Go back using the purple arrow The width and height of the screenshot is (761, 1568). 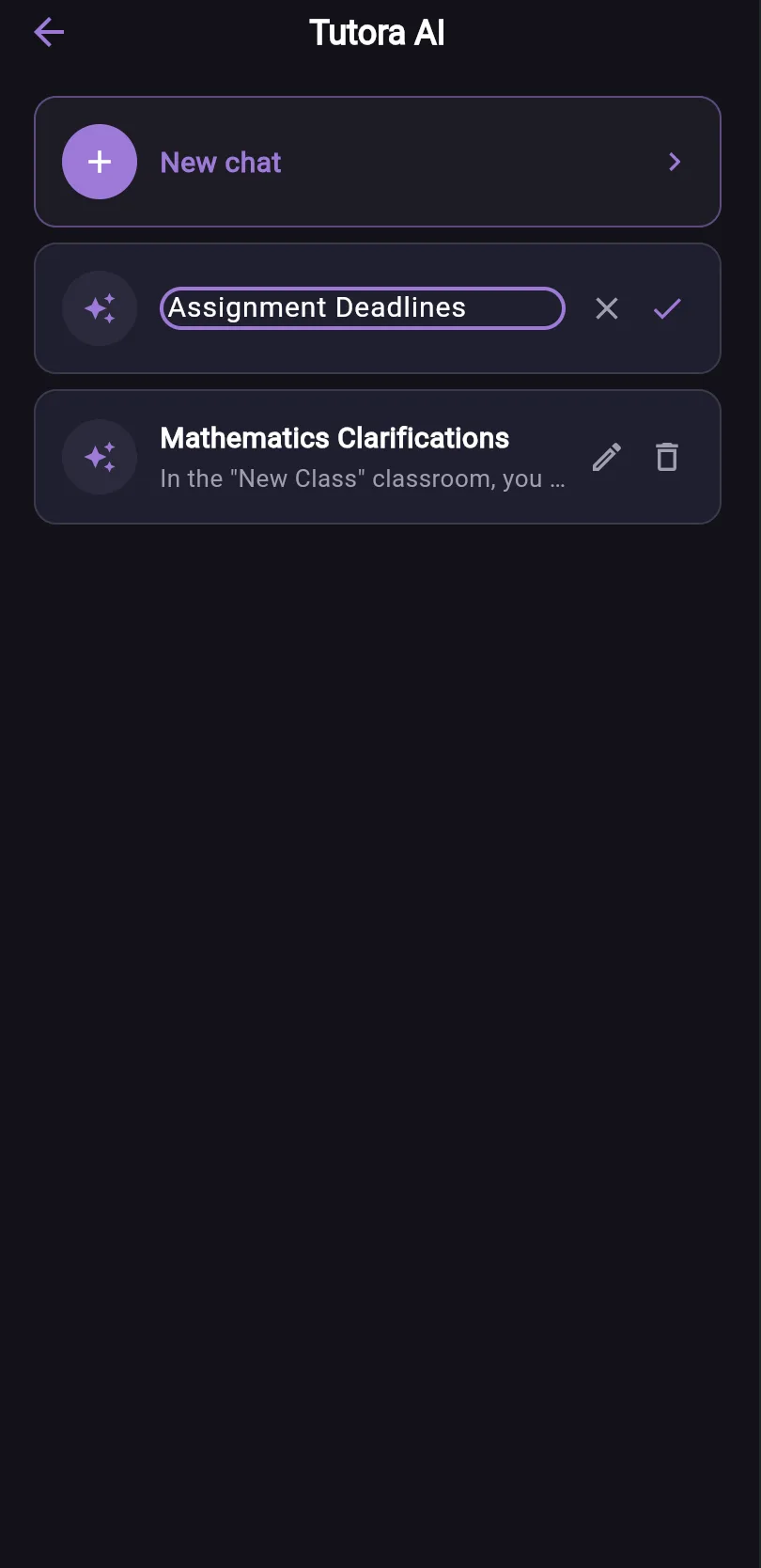[x=49, y=33]
